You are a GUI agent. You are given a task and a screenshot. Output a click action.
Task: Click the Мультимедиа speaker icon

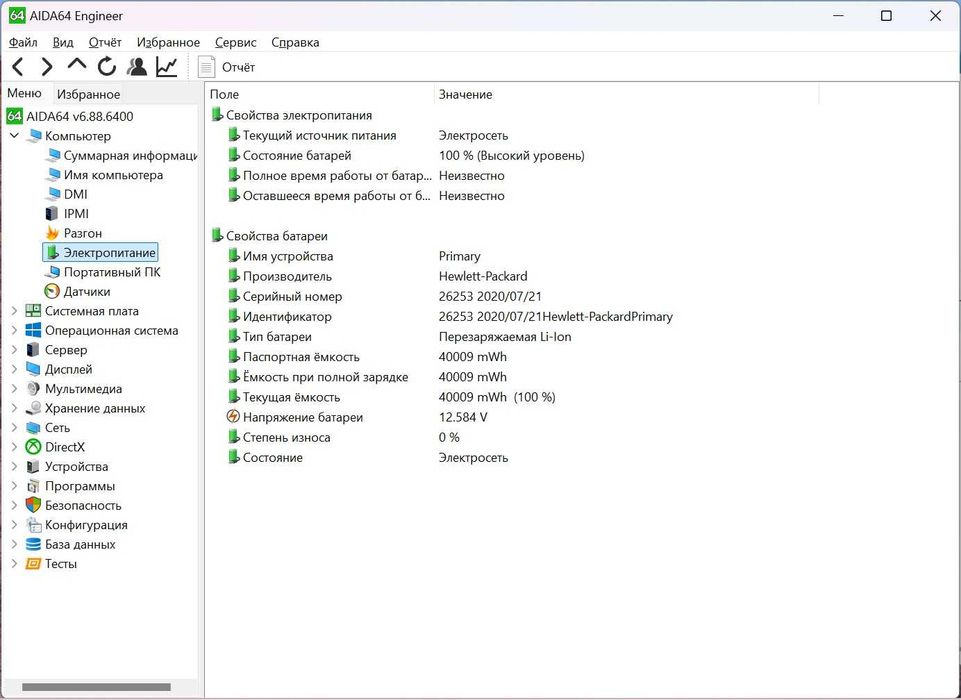33,389
